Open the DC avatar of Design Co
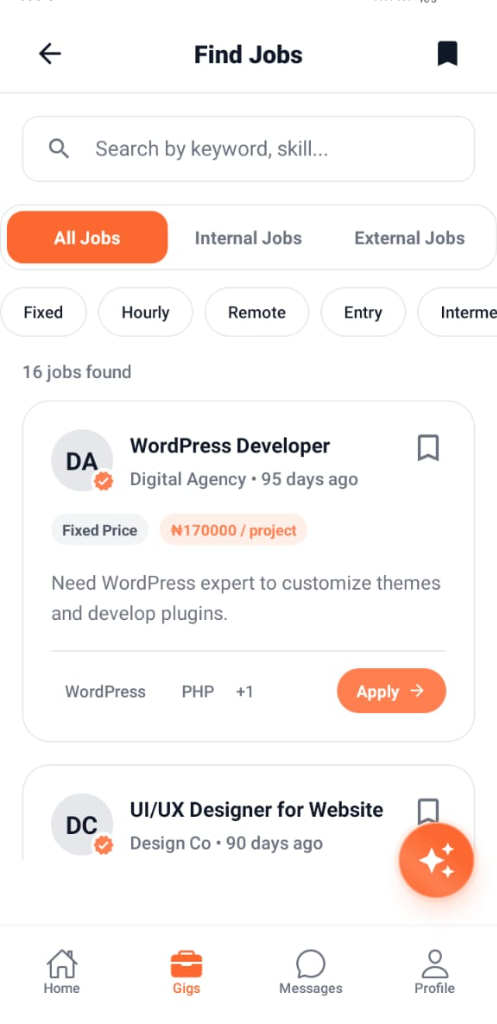 82,824
